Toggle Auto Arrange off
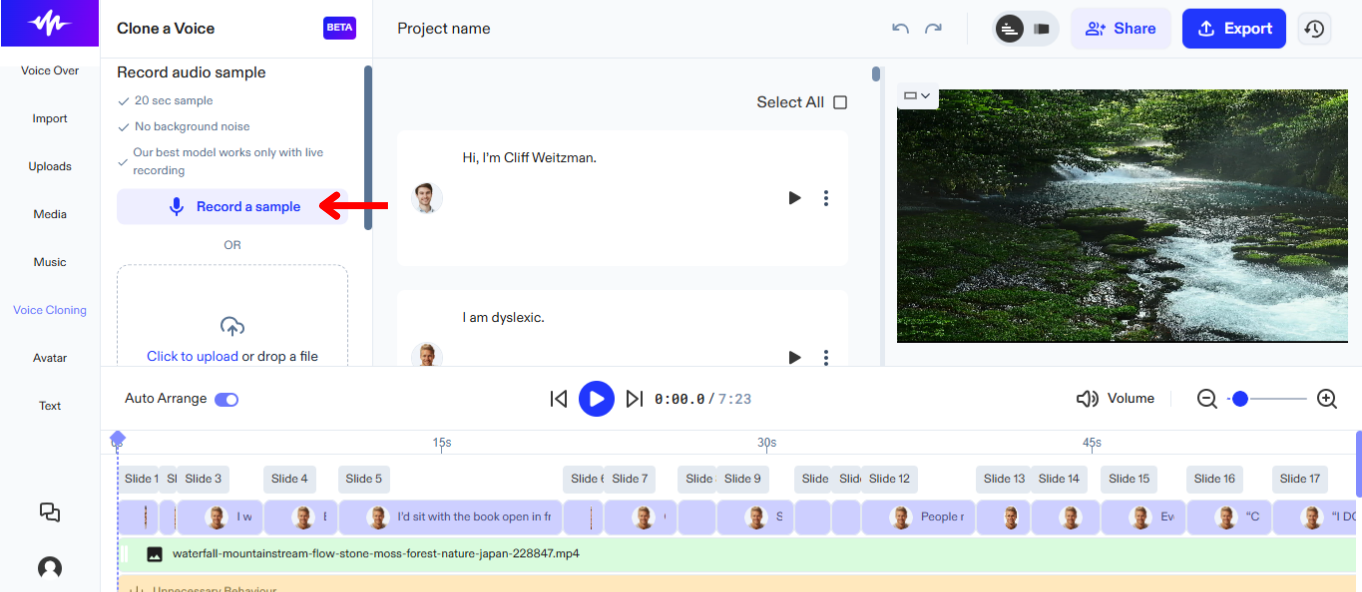 [x=226, y=398]
